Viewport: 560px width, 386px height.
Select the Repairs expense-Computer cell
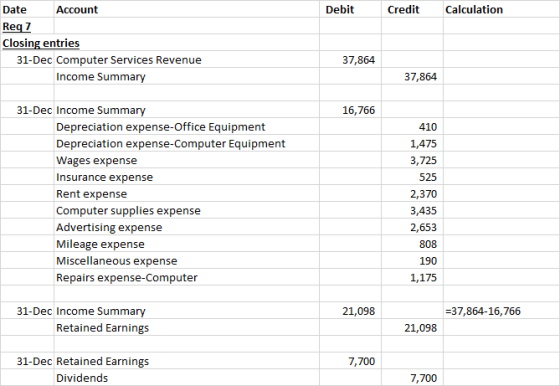tap(186, 278)
